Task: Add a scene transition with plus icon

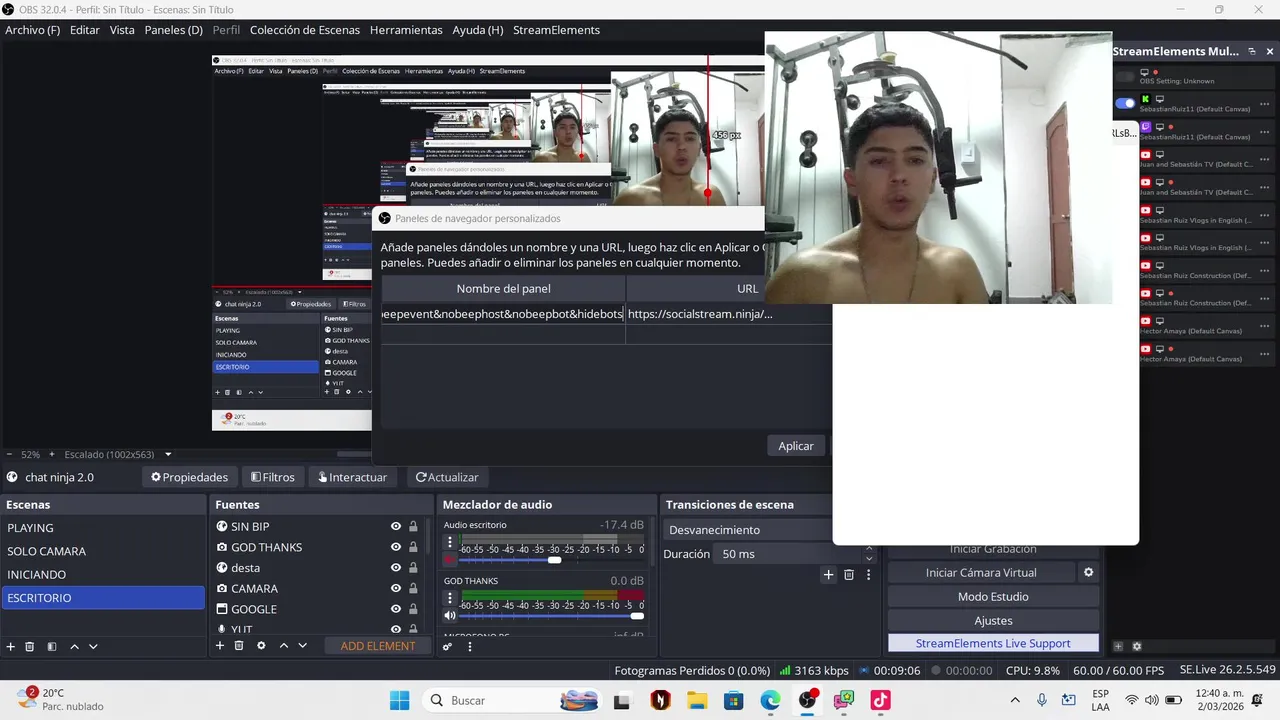Action: click(x=828, y=574)
